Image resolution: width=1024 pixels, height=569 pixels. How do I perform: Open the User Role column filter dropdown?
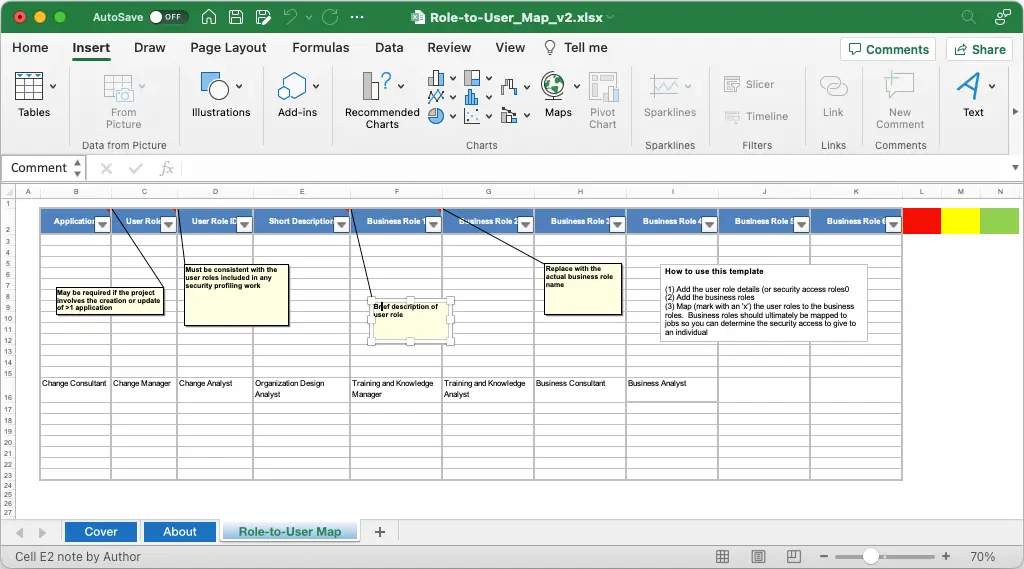(x=168, y=225)
